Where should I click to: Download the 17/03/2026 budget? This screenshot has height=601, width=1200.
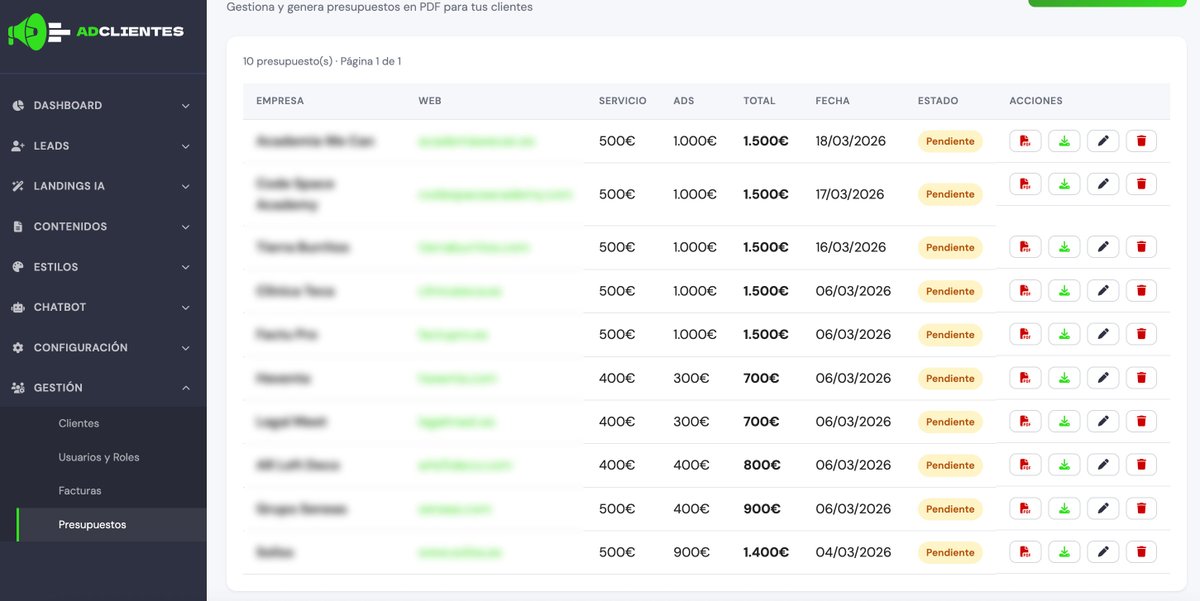(1064, 184)
